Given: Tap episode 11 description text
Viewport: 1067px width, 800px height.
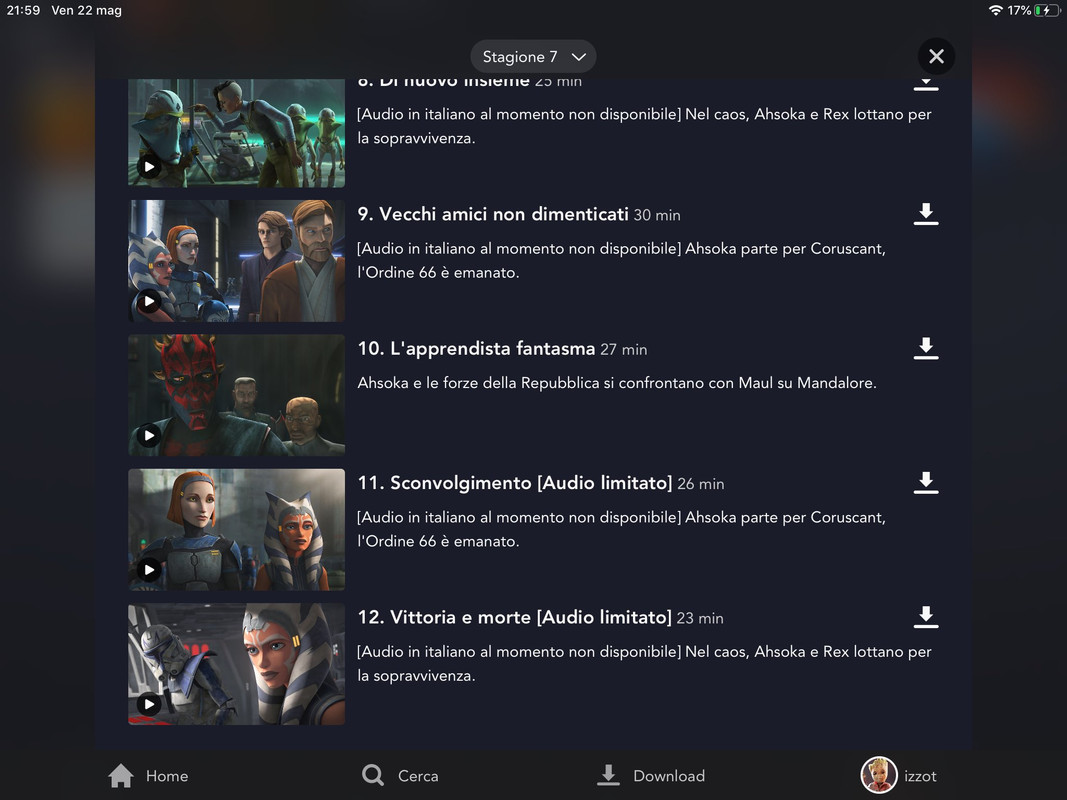Looking at the screenshot, I should (x=621, y=529).
